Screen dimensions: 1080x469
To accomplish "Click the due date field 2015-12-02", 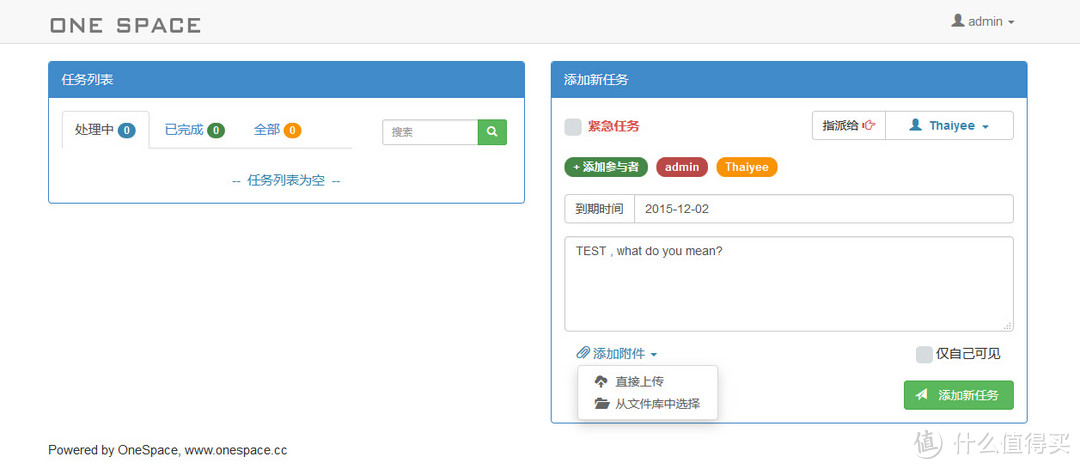I will [824, 209].
